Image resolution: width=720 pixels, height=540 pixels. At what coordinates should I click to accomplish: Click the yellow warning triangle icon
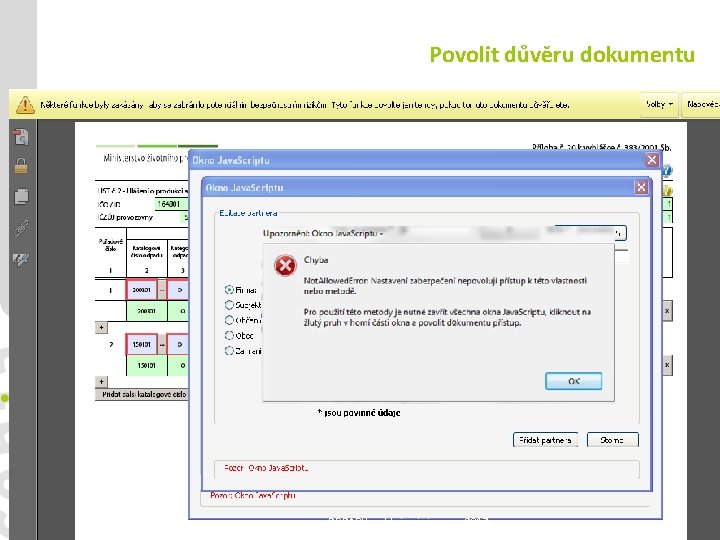[x=25, y=105]
